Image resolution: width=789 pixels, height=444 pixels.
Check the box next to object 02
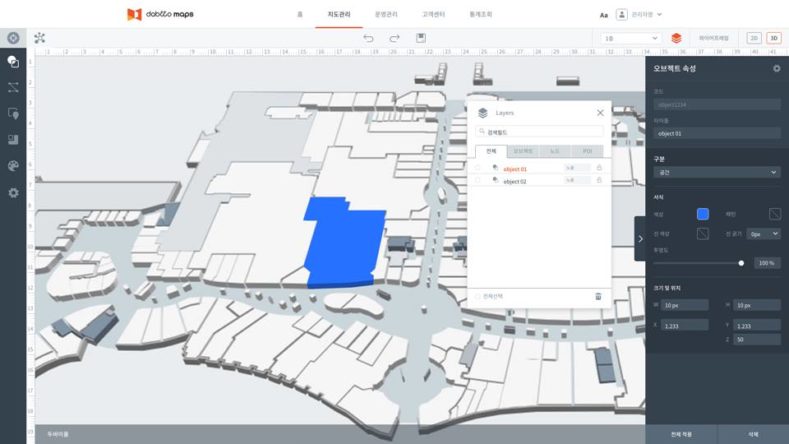coord(478,181)
